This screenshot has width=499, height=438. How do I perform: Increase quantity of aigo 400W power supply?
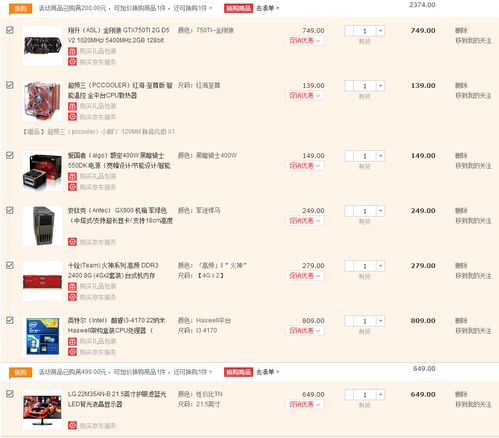380,156
